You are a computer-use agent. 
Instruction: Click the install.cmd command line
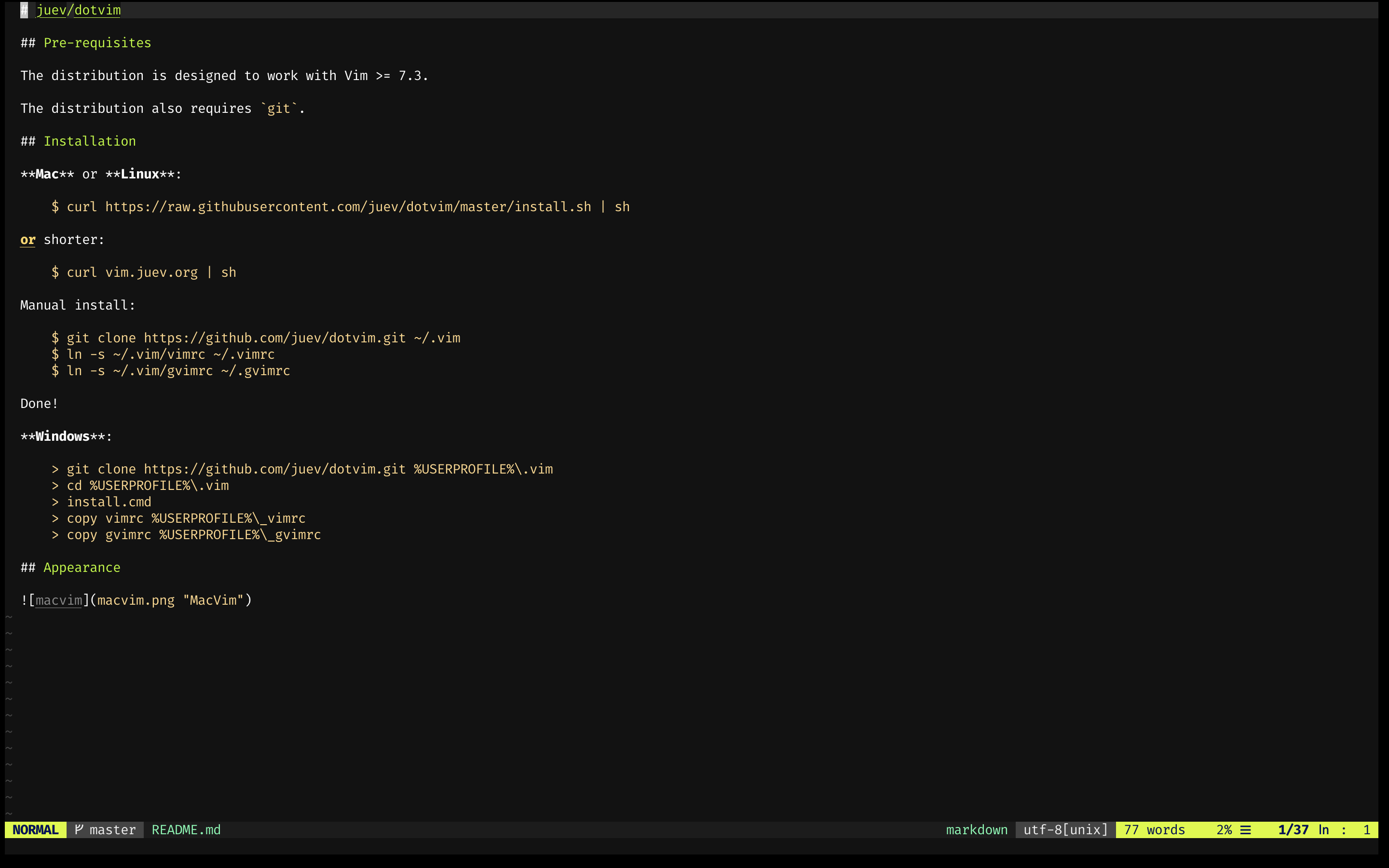coord(109,502)
